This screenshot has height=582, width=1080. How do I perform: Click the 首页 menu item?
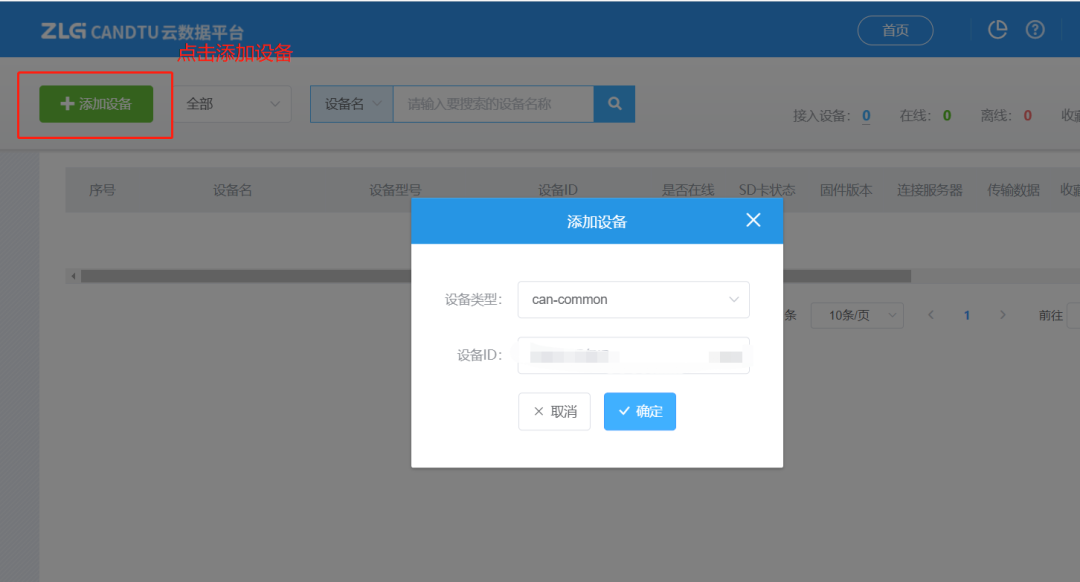[x=895, y=30]
